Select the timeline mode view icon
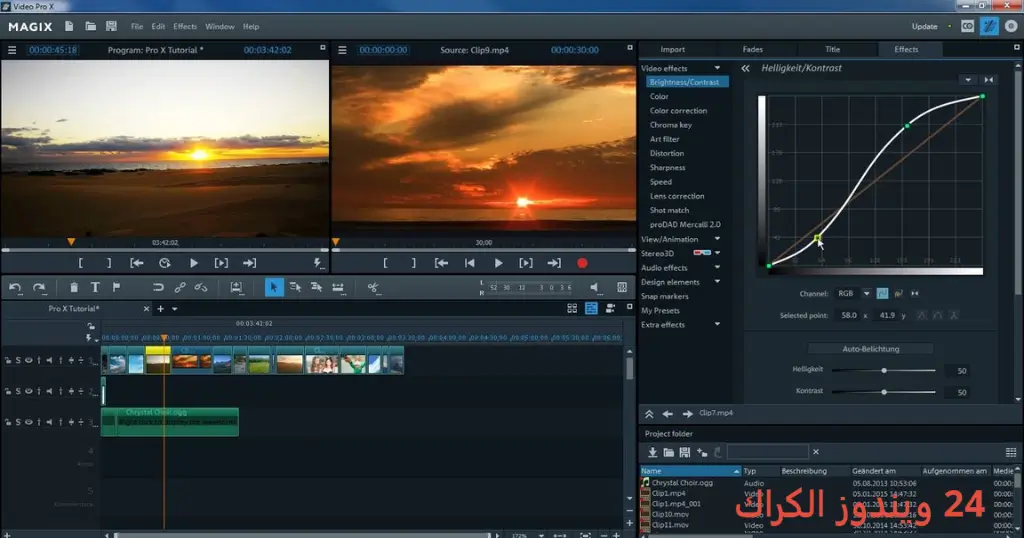Screen dimensions: 1024x538 tap(591, 308)
